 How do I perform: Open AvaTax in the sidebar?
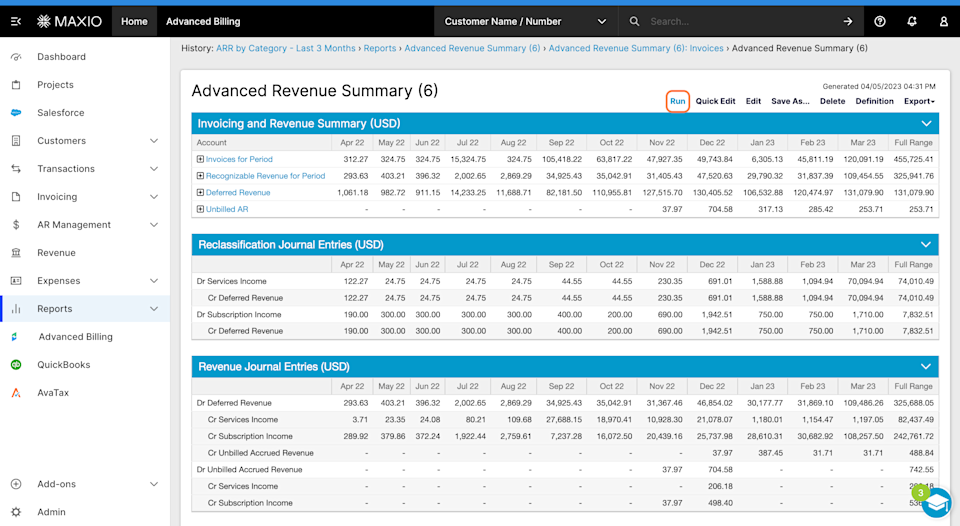pos(53,393)
